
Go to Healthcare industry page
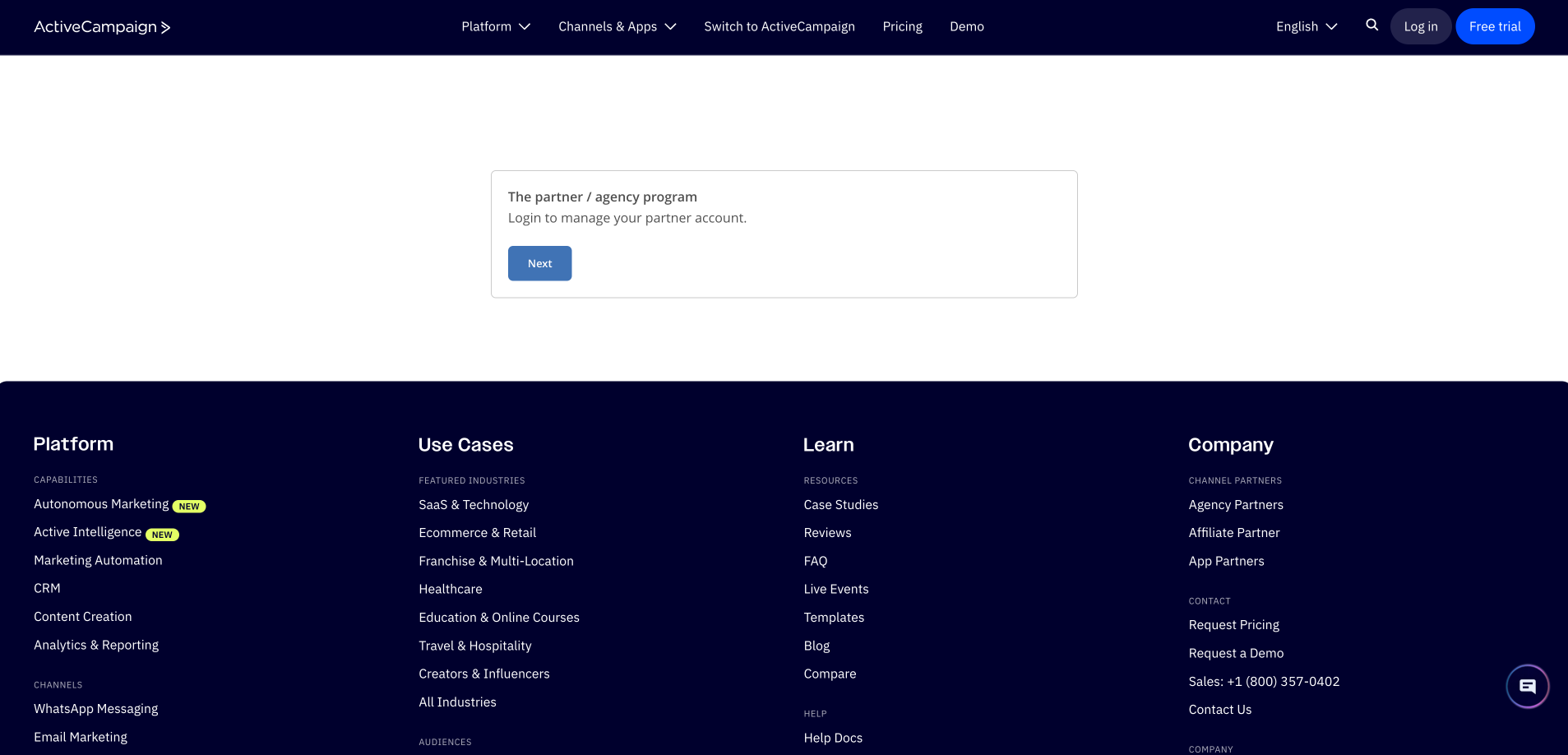click(451, 589)
